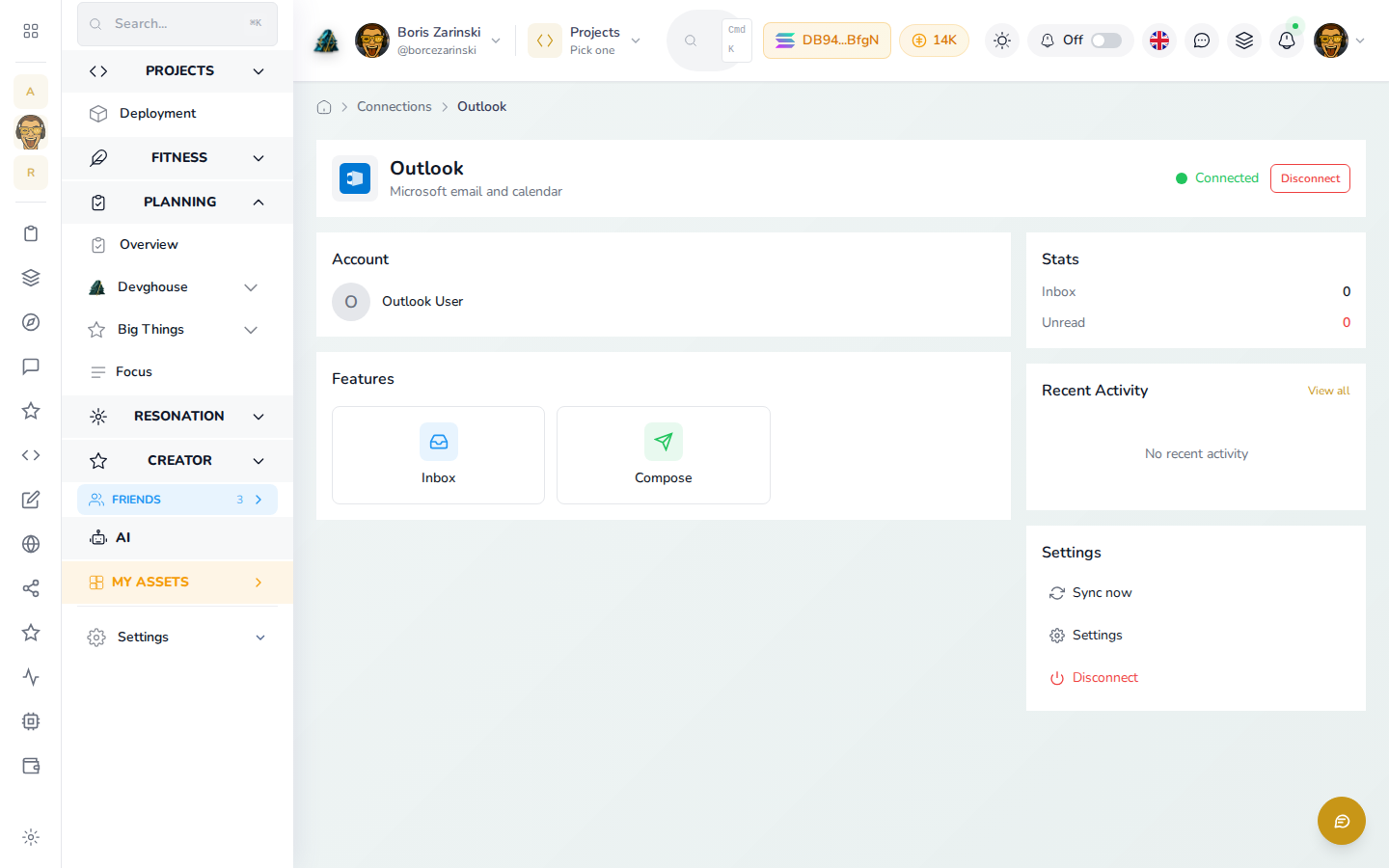This screenshot has height=868, width=1389.
Task: Toggle the Off notification switch
Action: pyautogui.click(x=1106, y=41)
